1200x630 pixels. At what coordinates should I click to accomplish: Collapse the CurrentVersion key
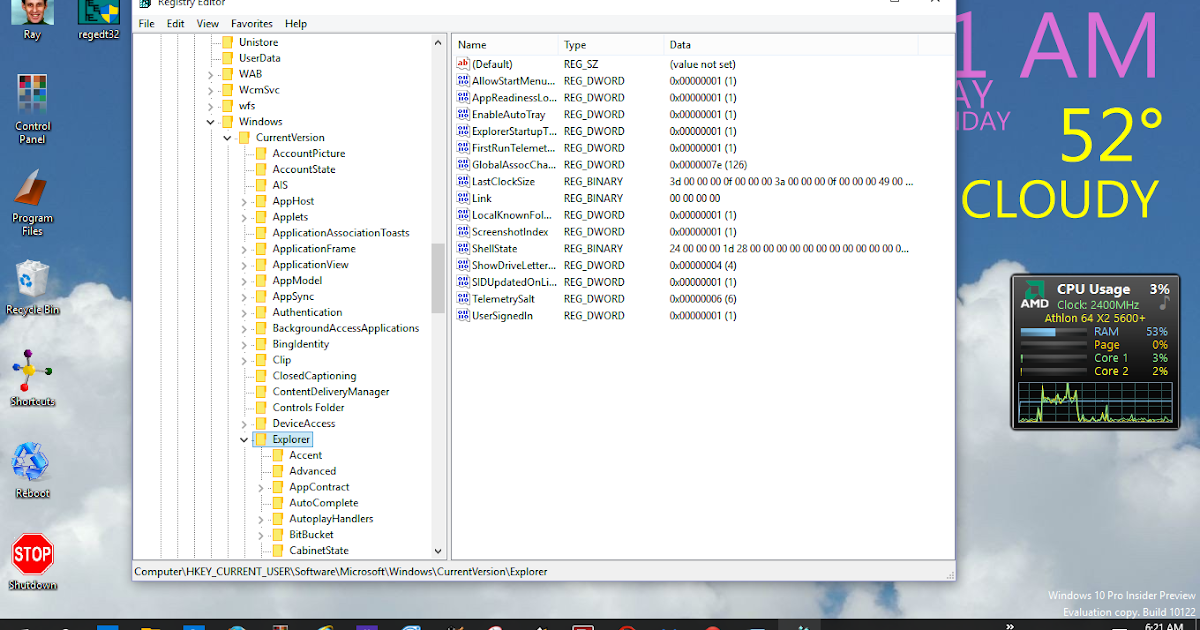point(227,137)
